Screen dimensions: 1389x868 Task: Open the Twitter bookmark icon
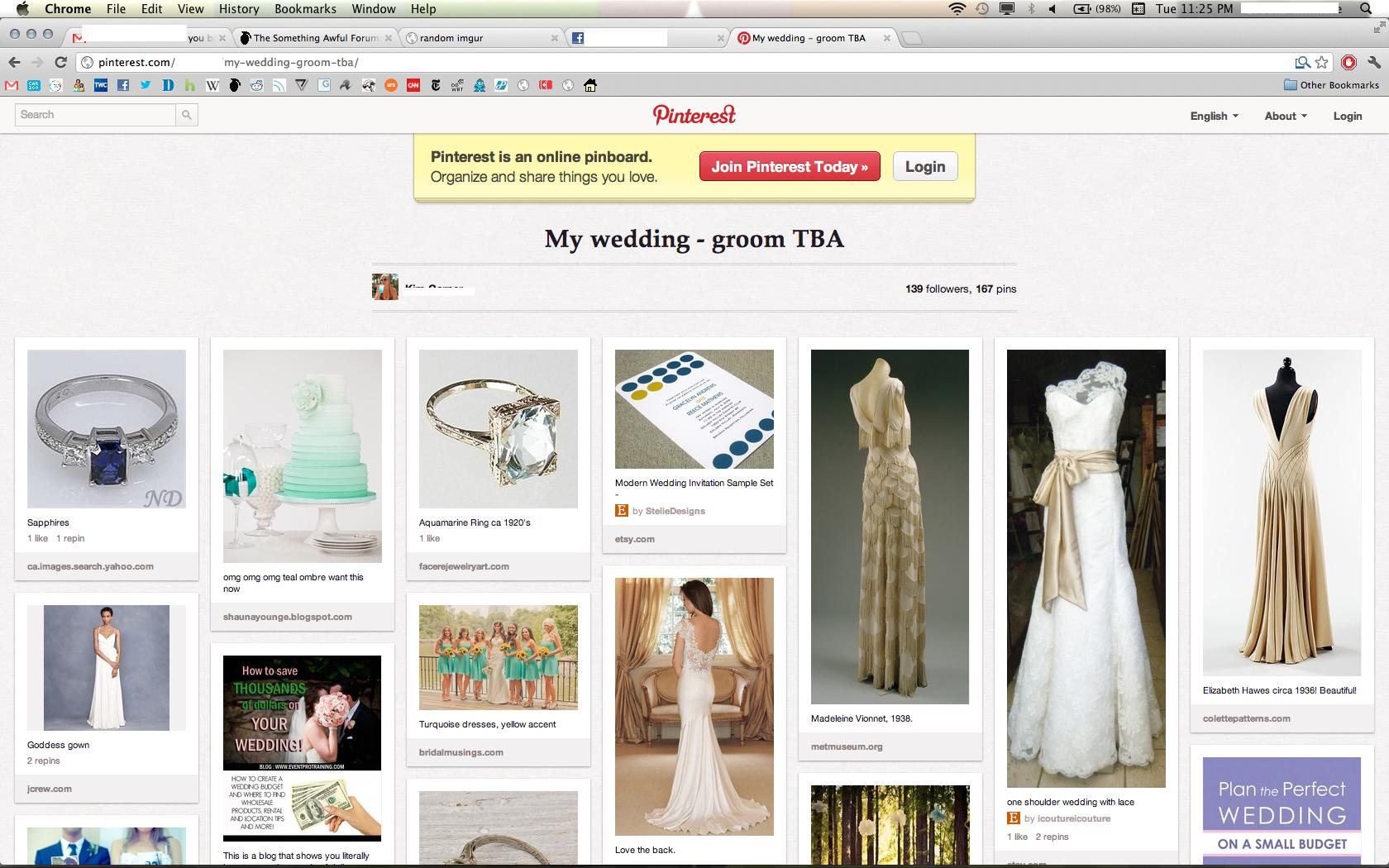click(146, 85)
